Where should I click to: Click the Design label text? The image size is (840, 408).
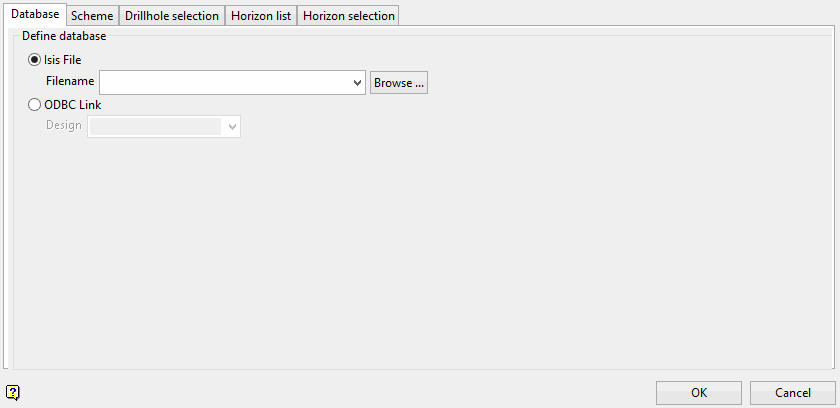point(64,126)
